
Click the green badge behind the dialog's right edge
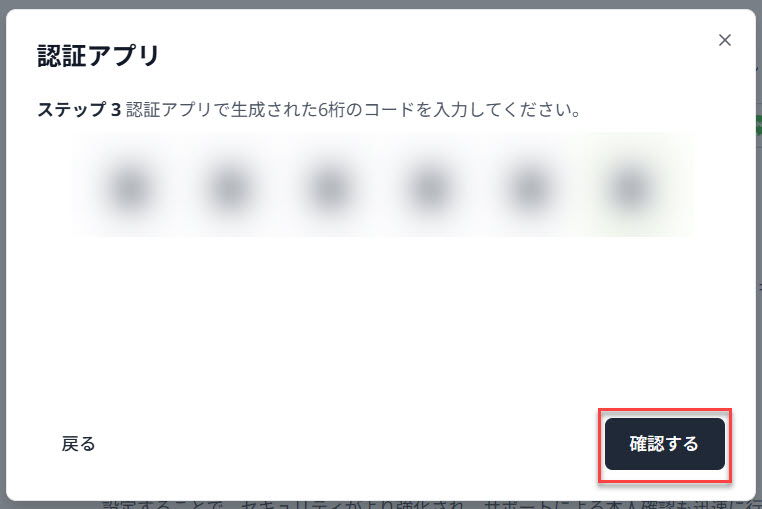pyautogui.click(x=759, y=125)
